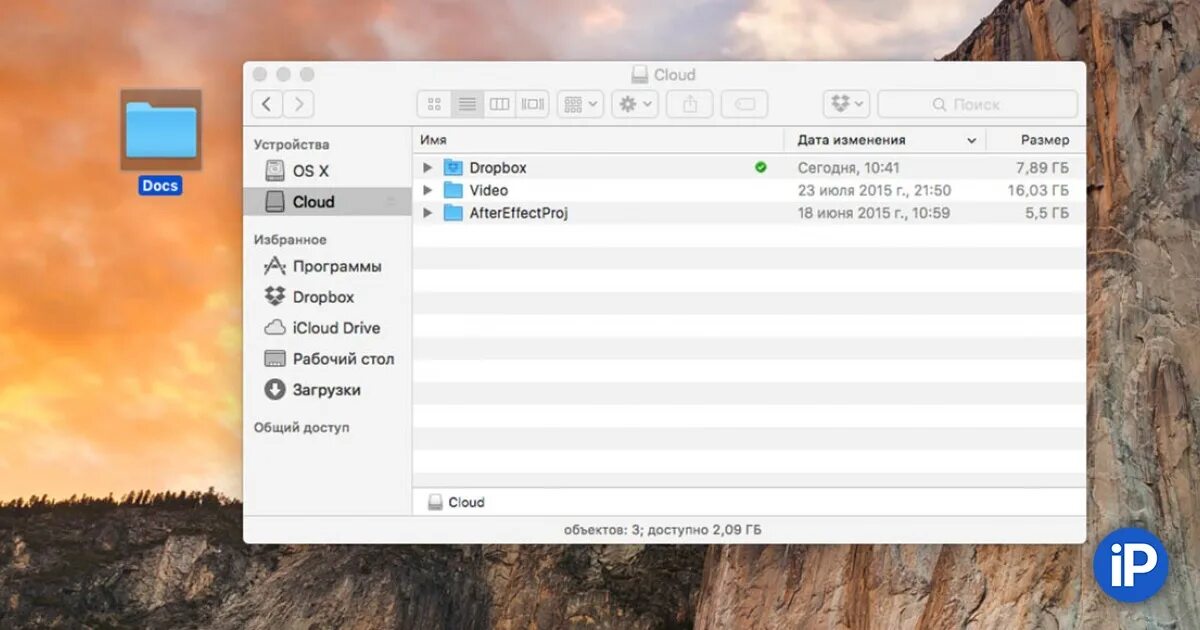Expand the AfterEffectProj folder disclosure triangle

pos(428,213)
